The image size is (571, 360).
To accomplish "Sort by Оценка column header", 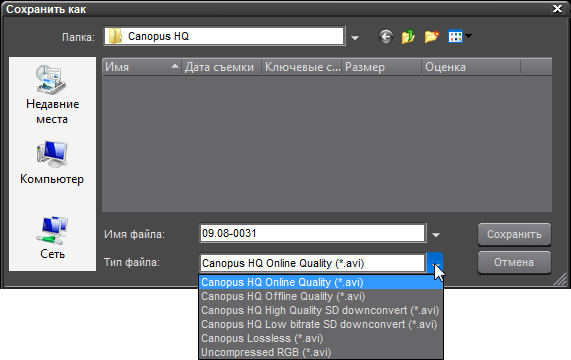I will tap(471, 67).
